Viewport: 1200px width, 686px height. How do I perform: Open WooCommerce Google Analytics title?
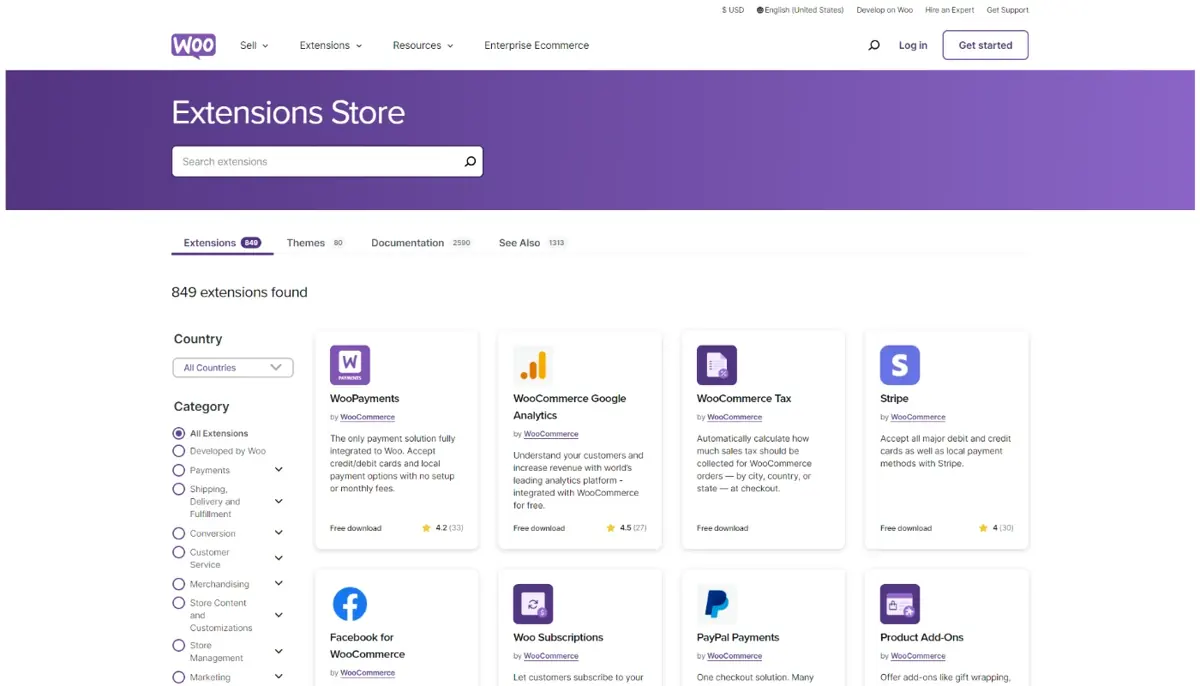click(569, 407)
